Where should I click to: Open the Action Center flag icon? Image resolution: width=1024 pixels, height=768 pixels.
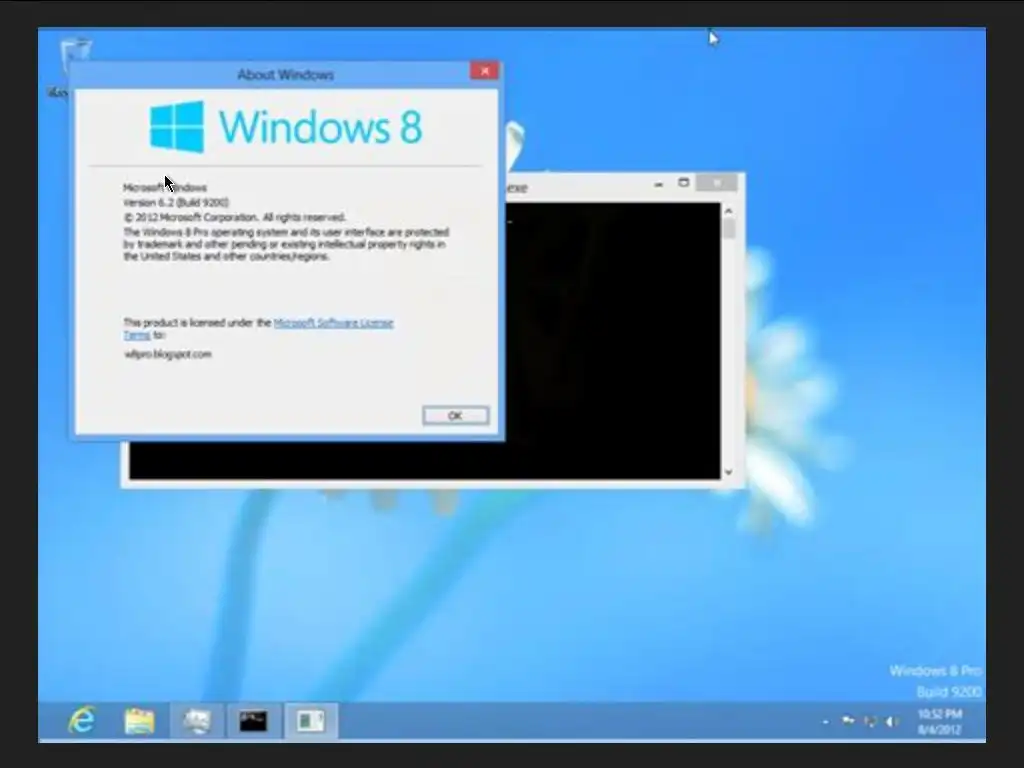(x=848, y=721)
